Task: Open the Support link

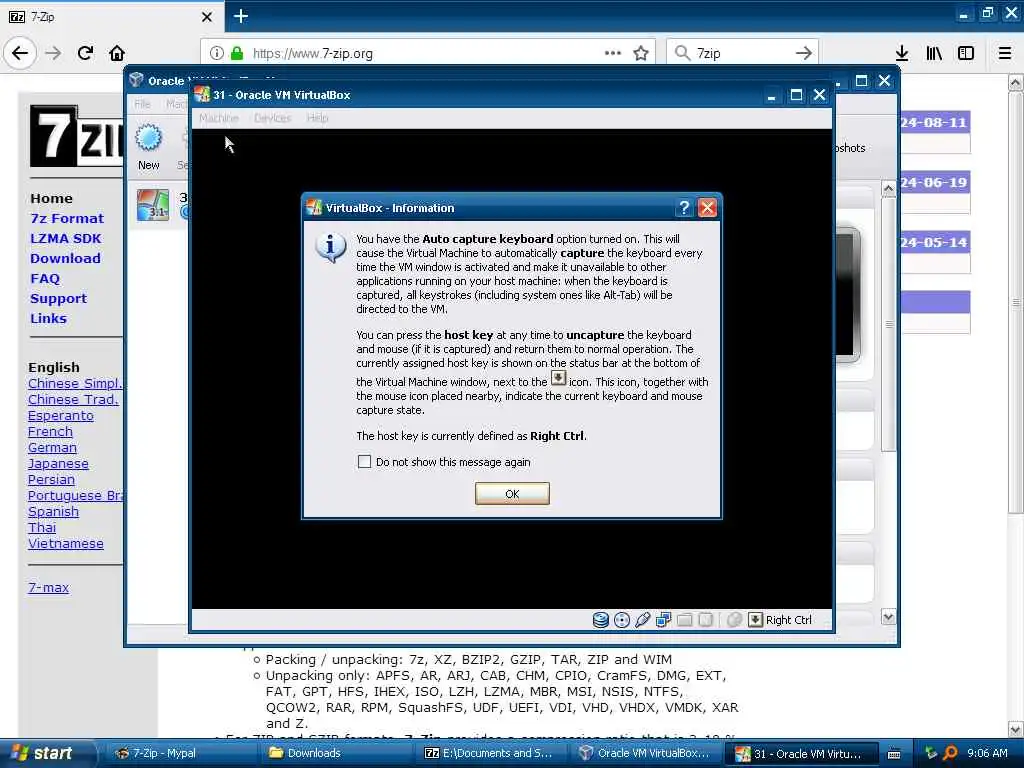Action: click(58, 298)
